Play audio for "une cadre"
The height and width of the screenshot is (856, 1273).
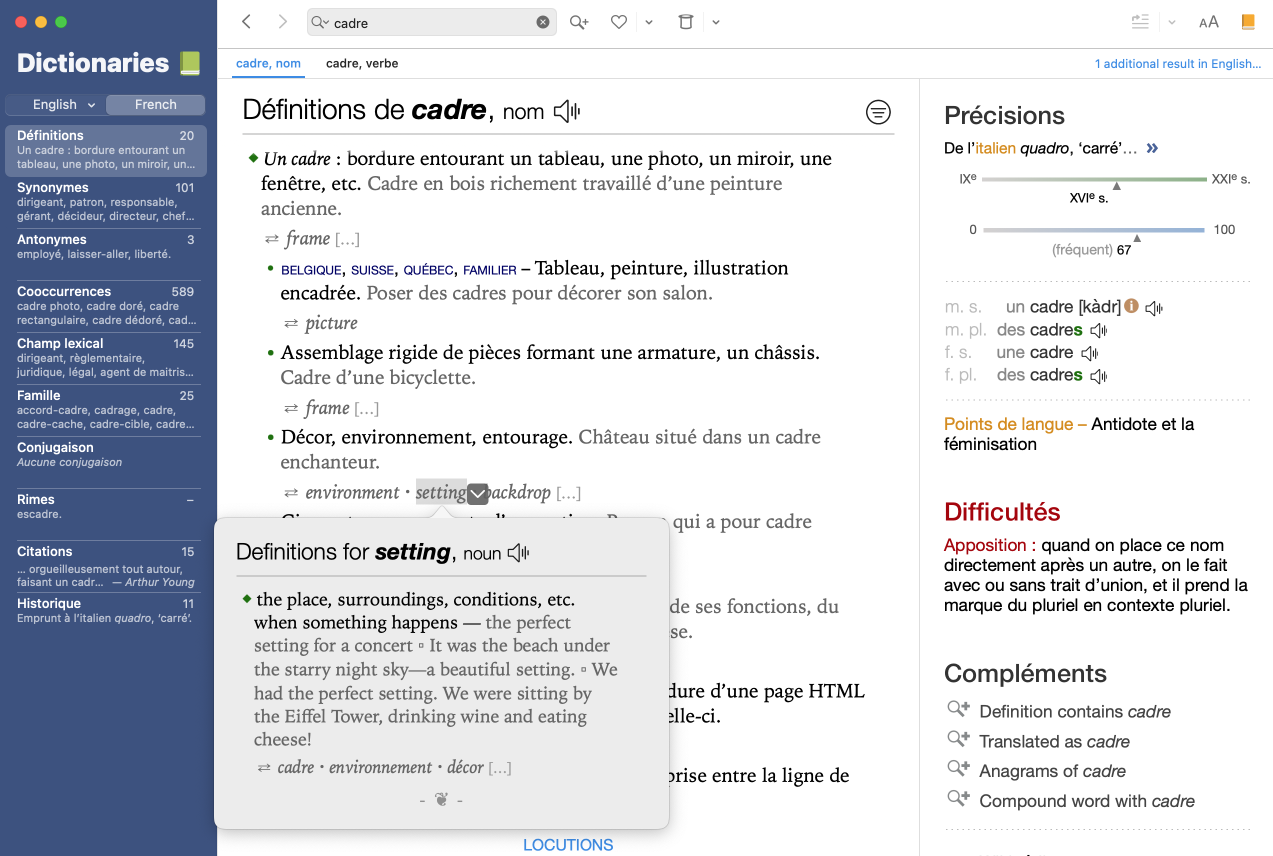(x=1090, y=353)
